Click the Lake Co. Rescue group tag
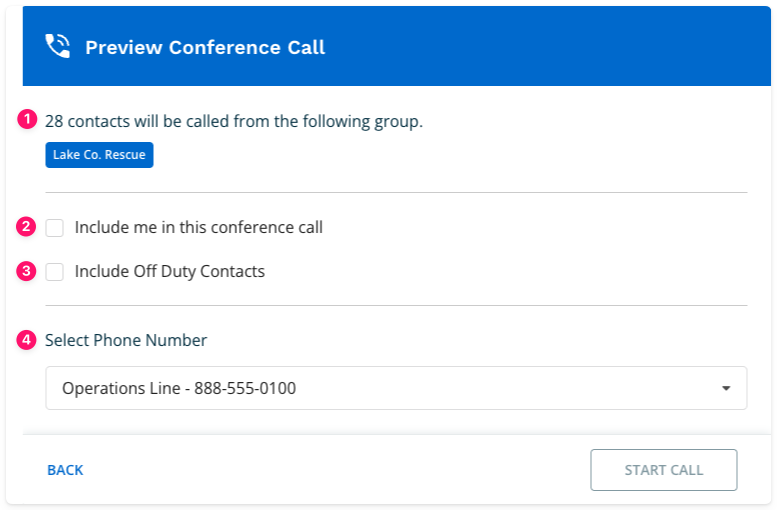The image size is (778, 510). (99, 155)
